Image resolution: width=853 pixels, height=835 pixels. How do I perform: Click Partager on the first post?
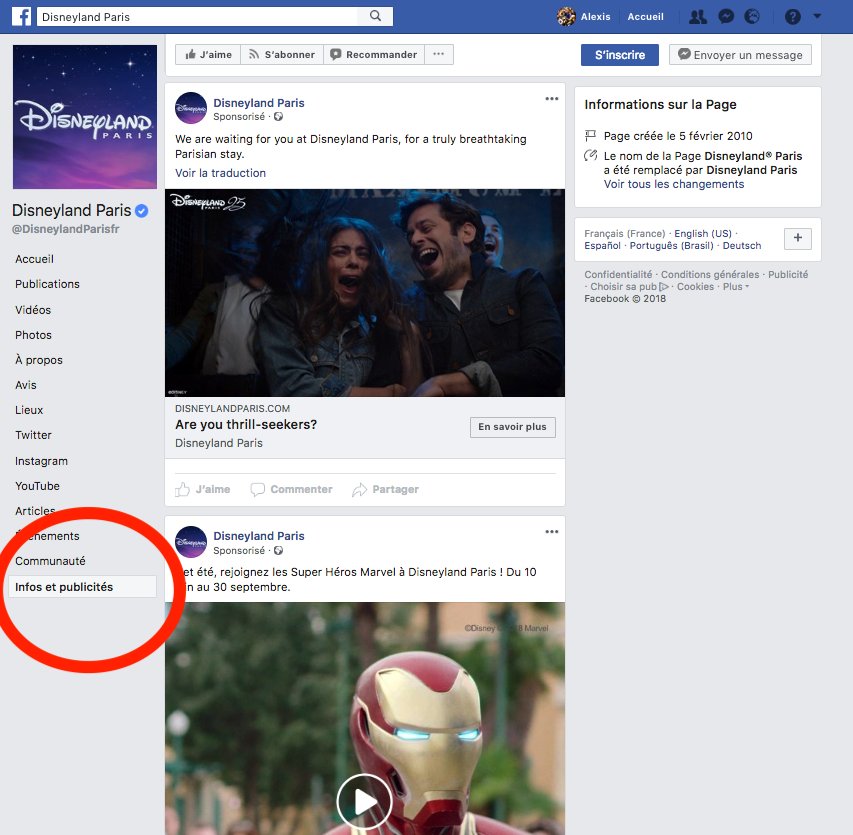pyautogui.click(x=386, y=489)
